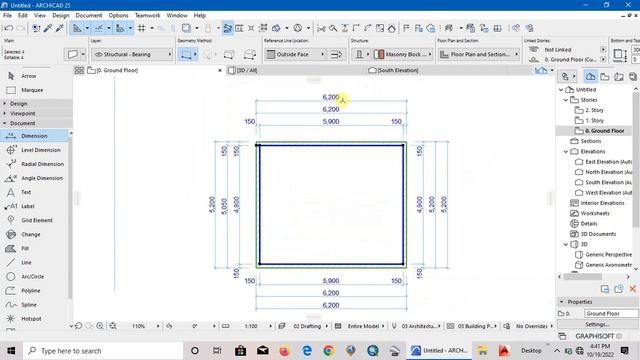Toggle the guide lines button

pos(77,28)
